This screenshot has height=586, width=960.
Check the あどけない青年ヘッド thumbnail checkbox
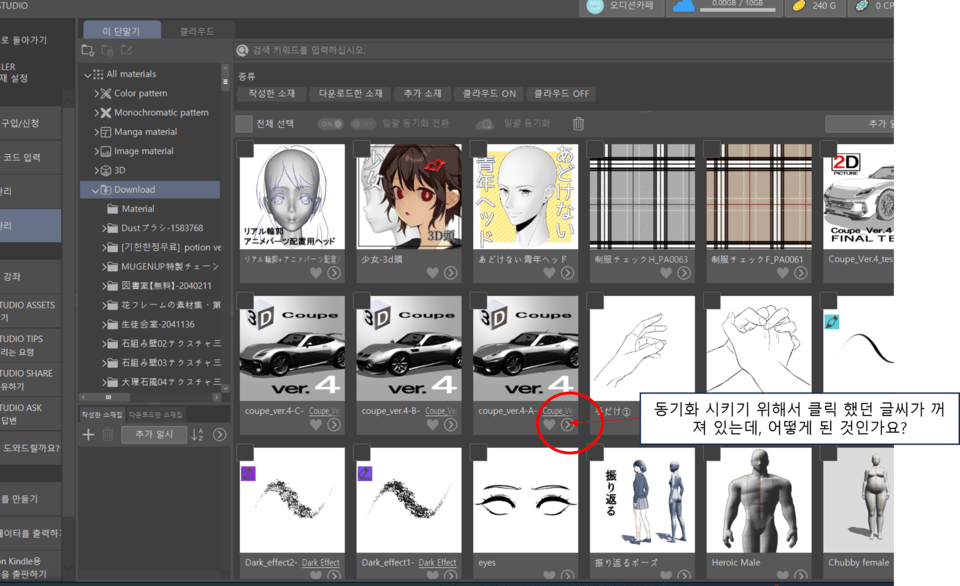tap(478, 148)
